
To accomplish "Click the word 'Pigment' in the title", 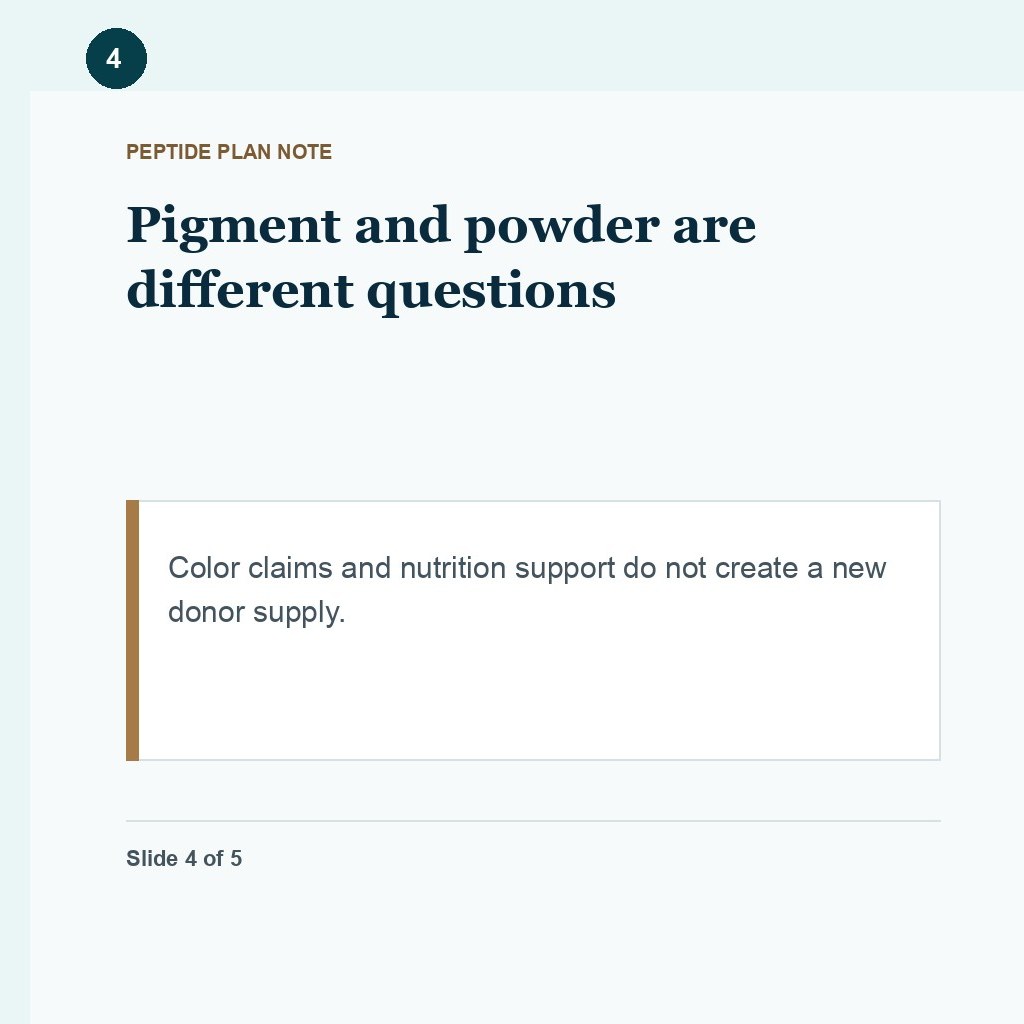I will (x=233, y=225).
